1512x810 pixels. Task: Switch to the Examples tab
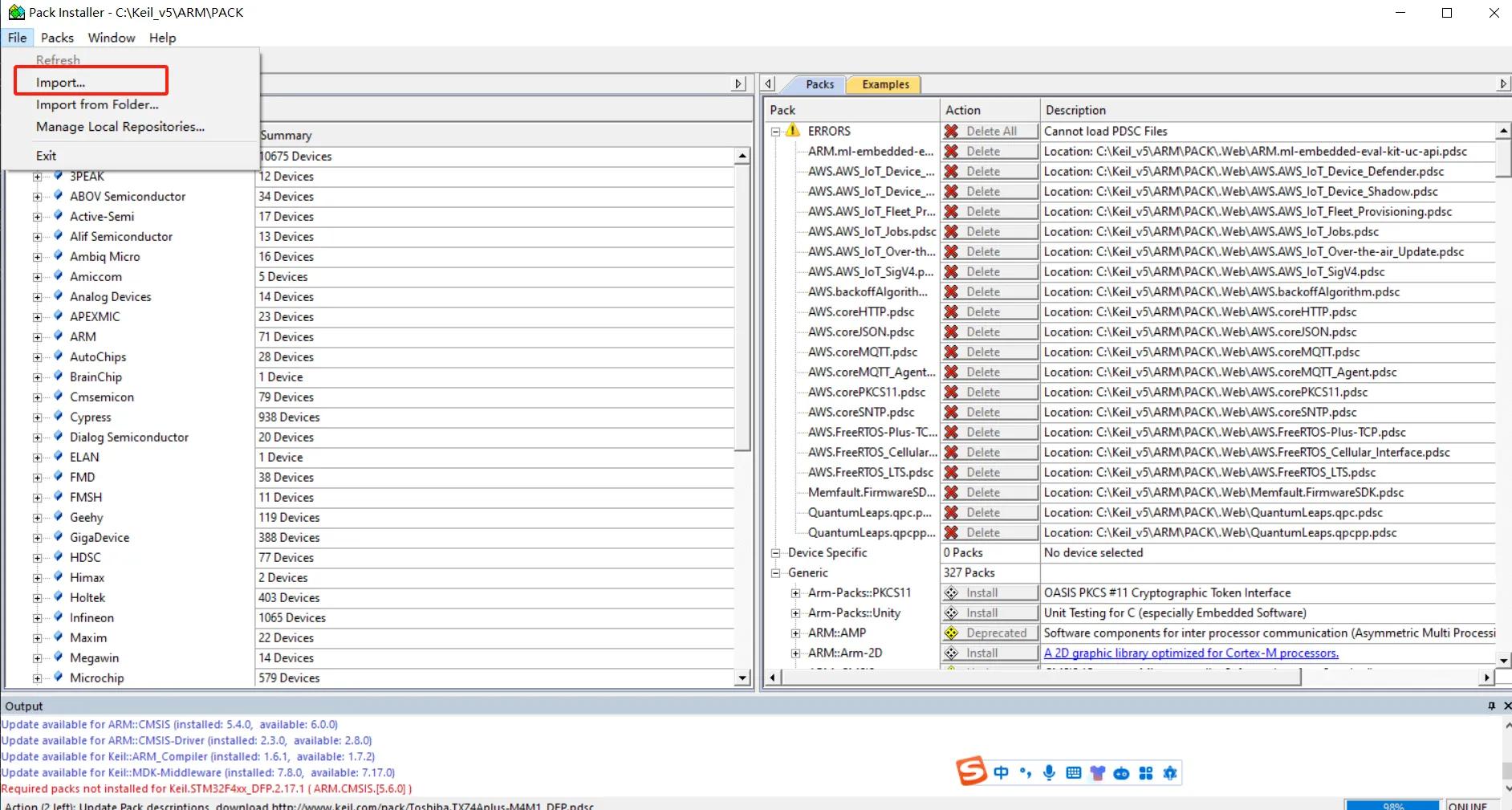click(x=885, y=84)
